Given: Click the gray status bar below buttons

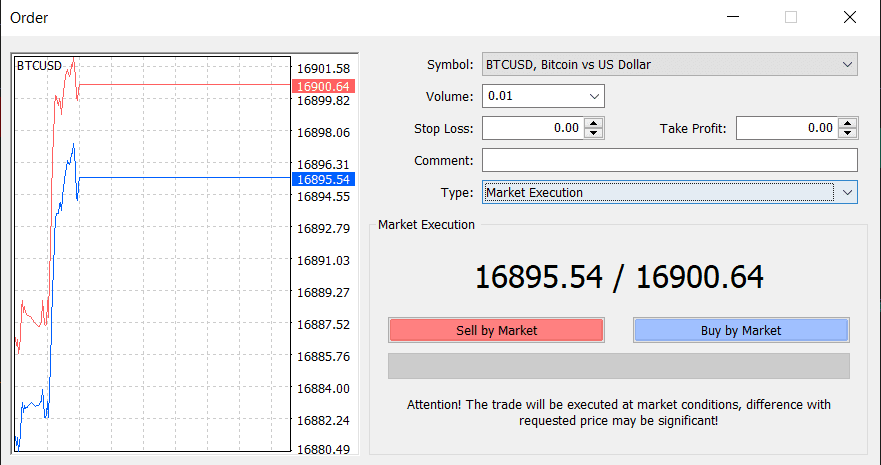Looking at the screenshot, I should point(619,366).
